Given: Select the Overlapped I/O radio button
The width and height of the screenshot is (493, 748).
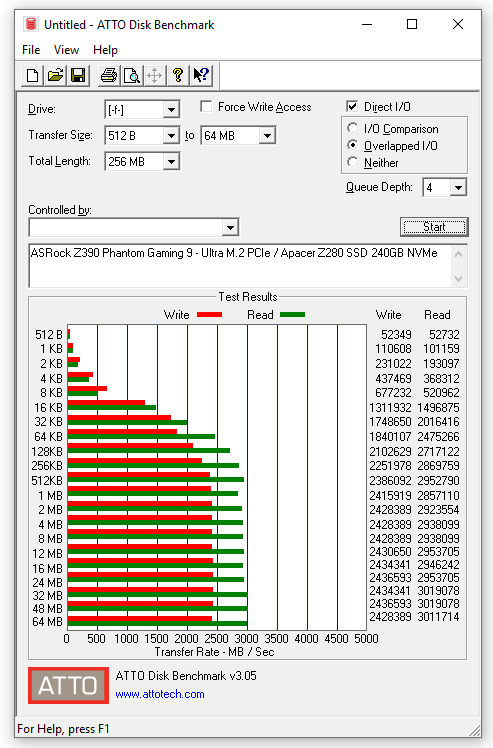Looking at the screenshot, I should pyautogui.click(x=353, y=145).
